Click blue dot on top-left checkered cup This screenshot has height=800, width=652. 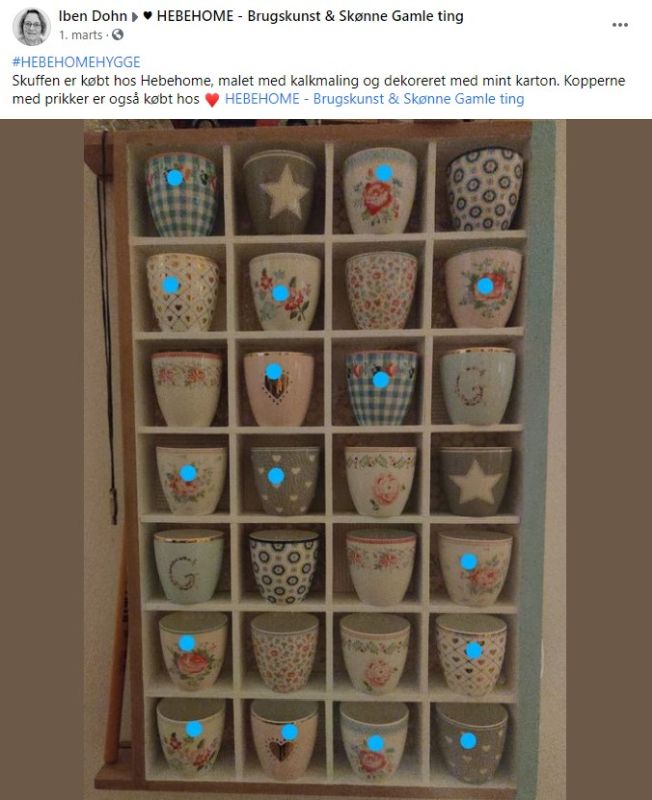point(175,178)
